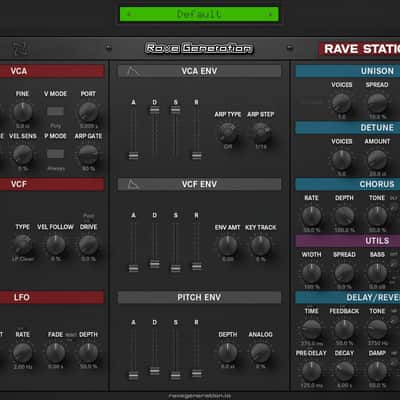Click the red VCF section header
The height and width of the screenshot is (400, 400).
pos(52,184)
